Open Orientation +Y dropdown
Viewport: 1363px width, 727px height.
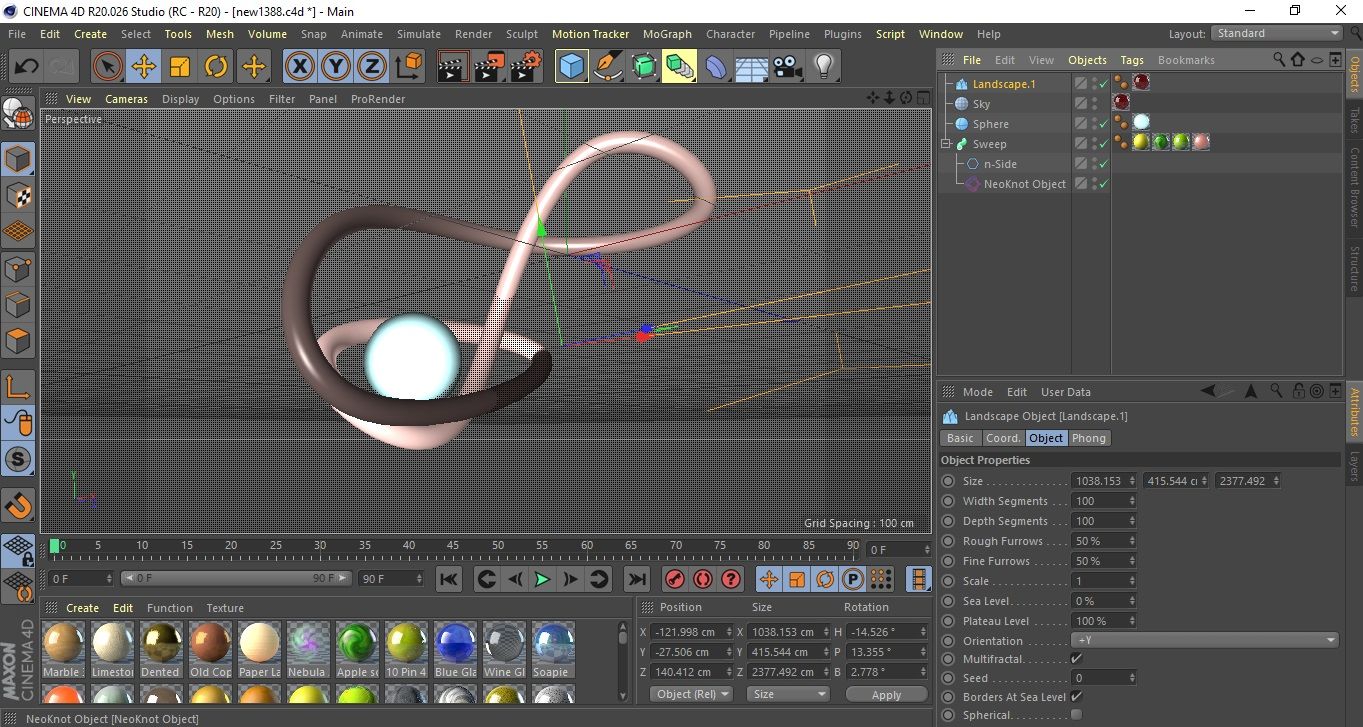click(1205, 641)
